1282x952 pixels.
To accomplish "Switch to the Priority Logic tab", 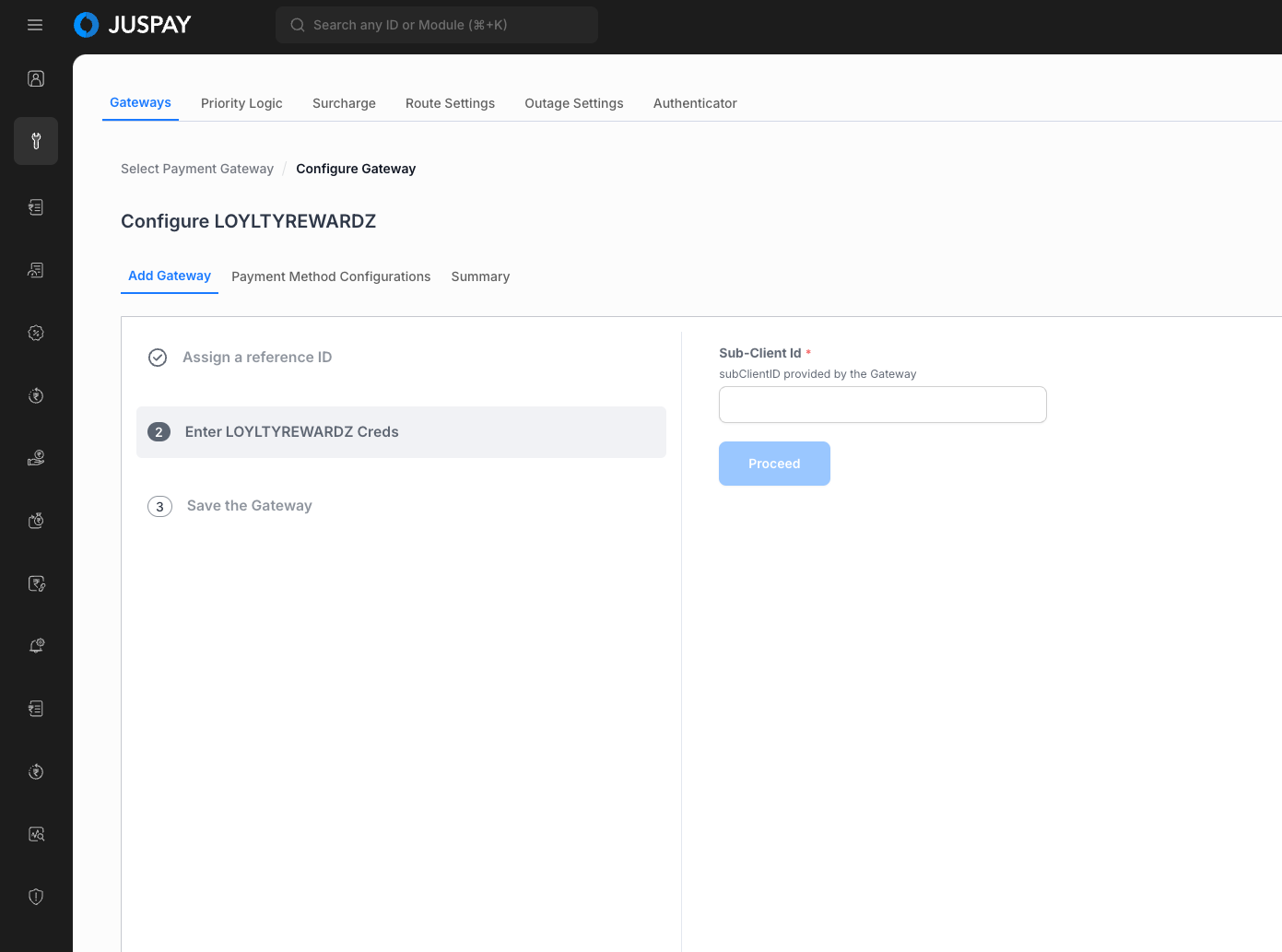I will (241, 103).
